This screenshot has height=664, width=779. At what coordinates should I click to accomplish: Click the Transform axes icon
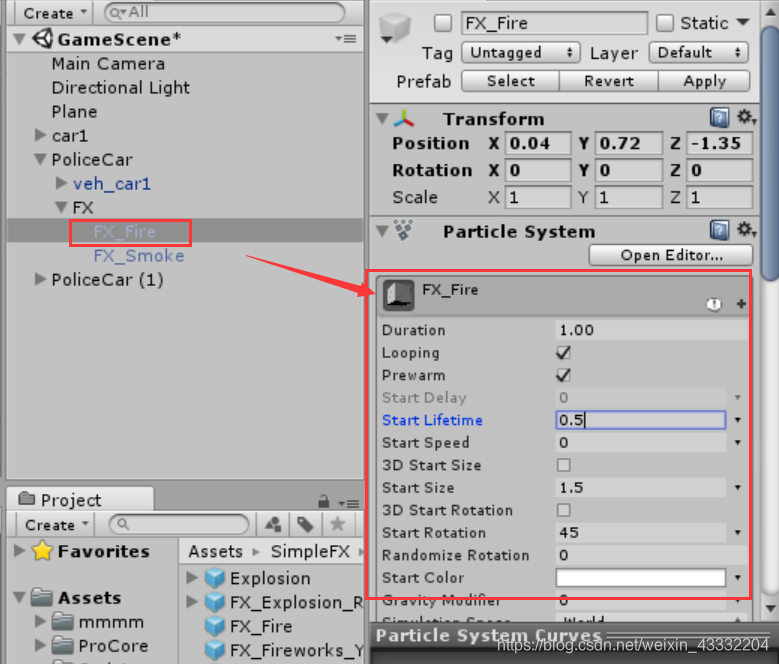tap(404, 118)
